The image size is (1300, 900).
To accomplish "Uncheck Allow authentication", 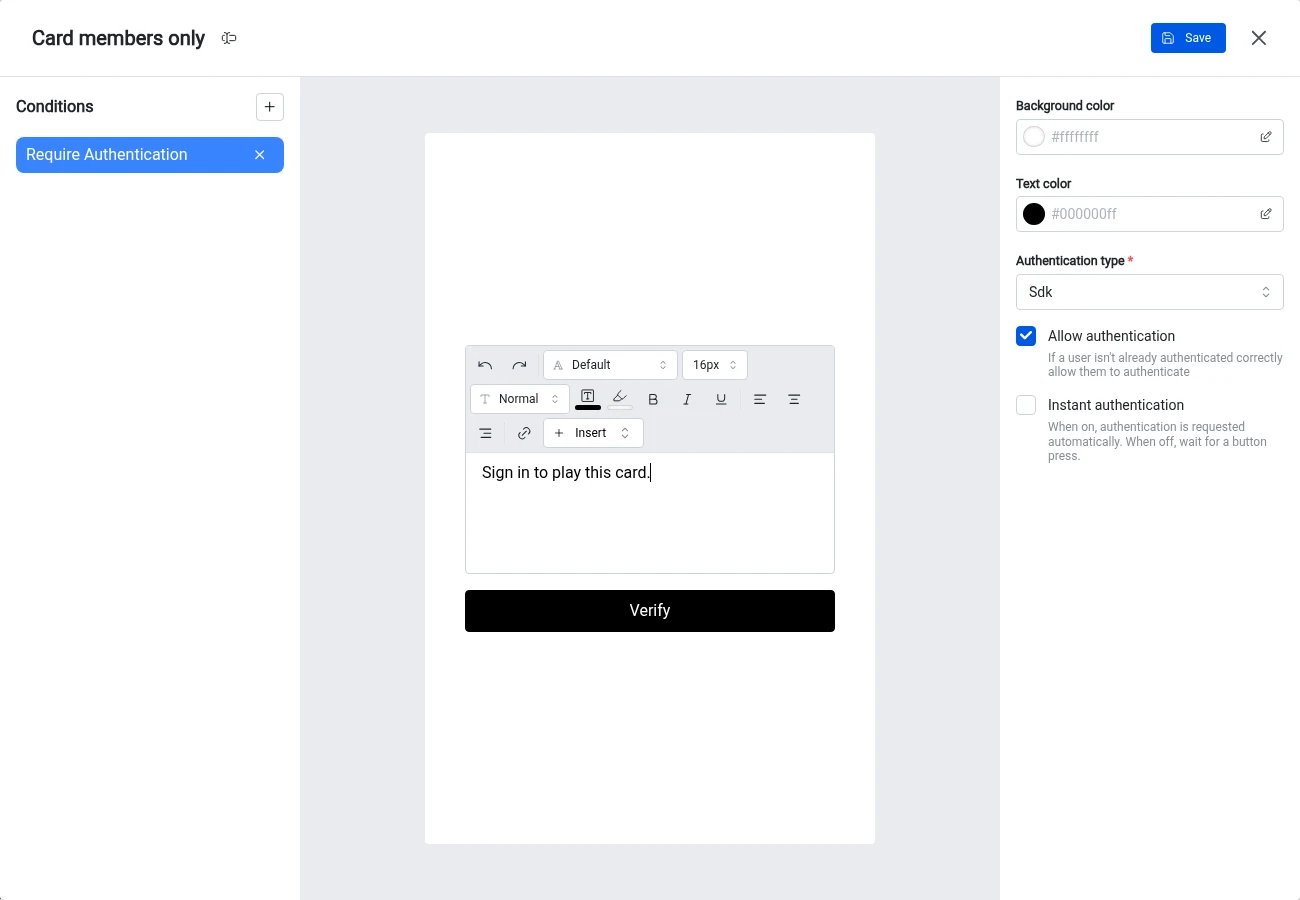I will [x=1026, y=336].
